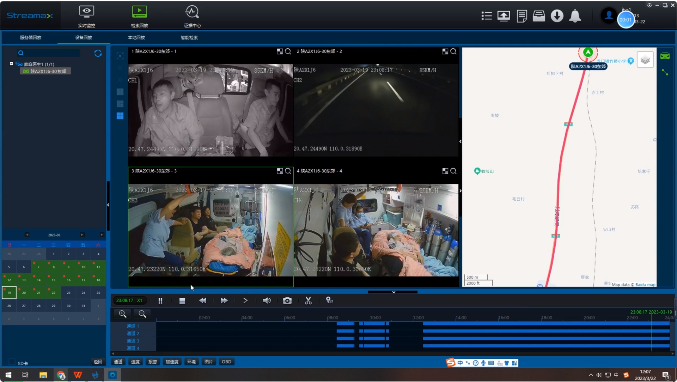
Task: Click the fullscreen video layout icon
Action: pyautogui.click(x=120, y=55)
